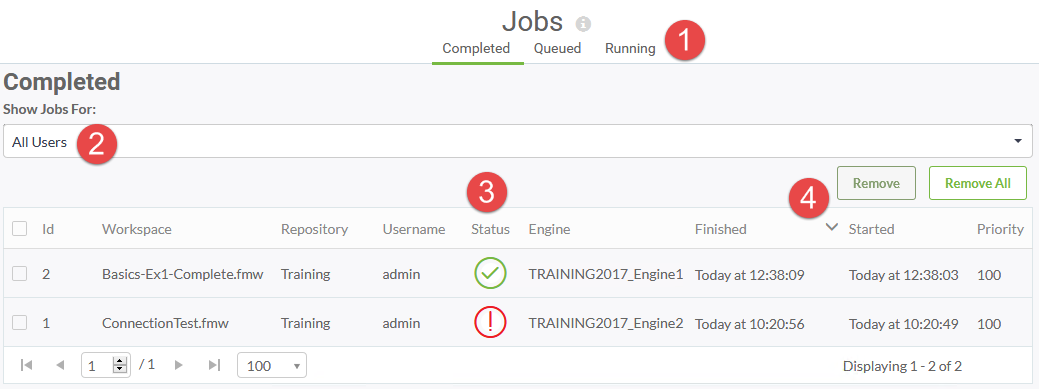Sort by the Started column header

[871, 229]
